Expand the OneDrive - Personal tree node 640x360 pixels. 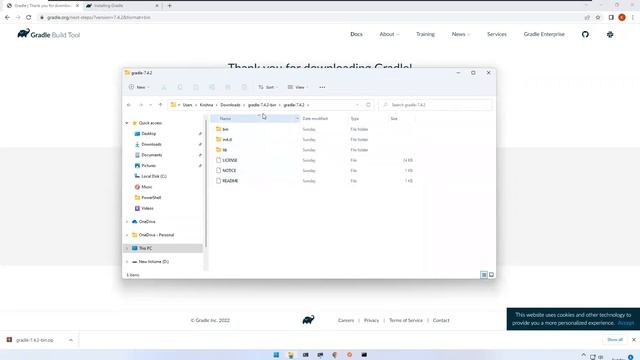coord(127,235)
